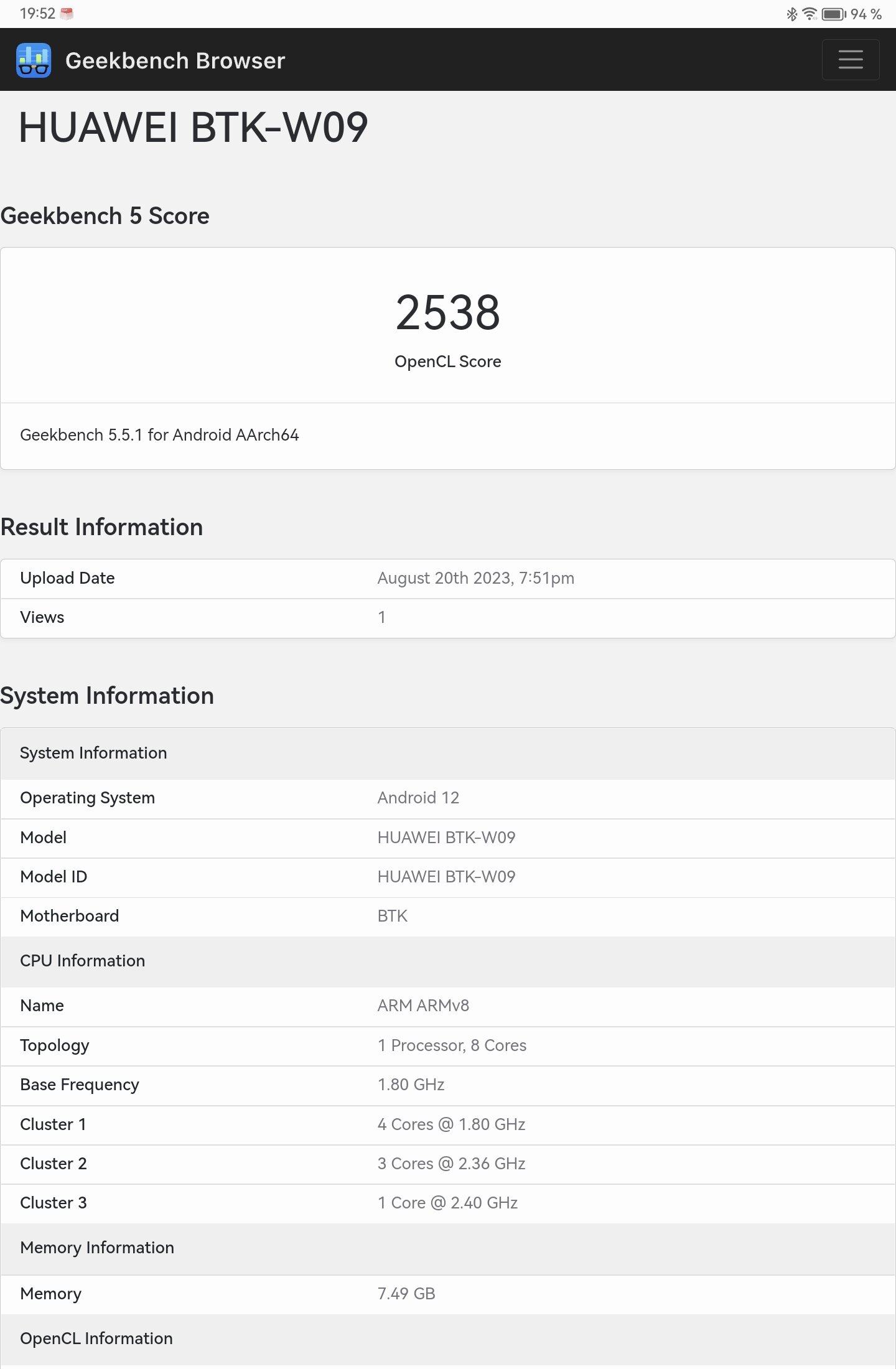The width and height of the screenshot is (896, 1369).
Task: Click the Operating System label
Action: coord(87,798)
